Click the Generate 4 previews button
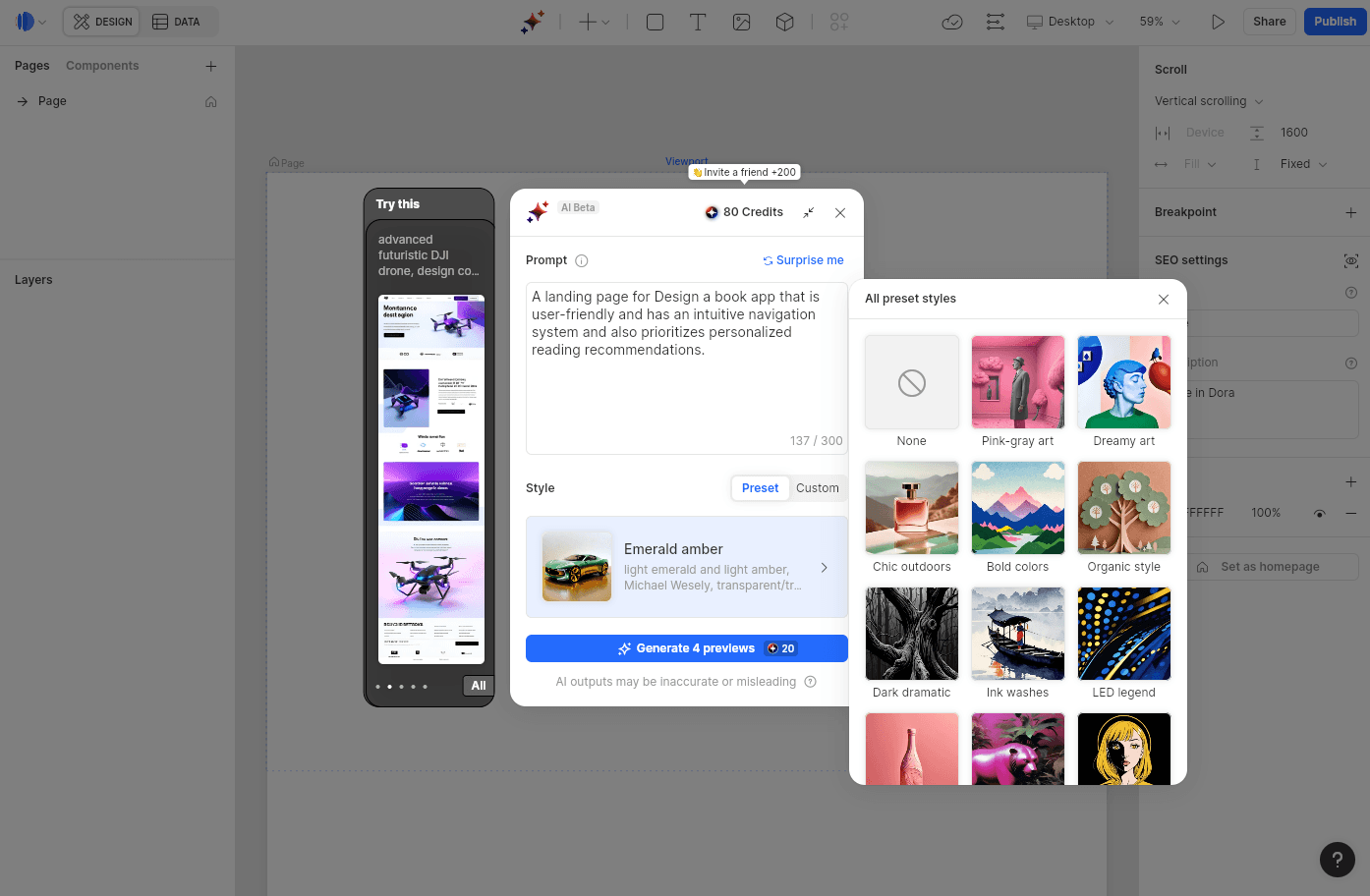The width and height of the screenshot is (1370, 896). point(686,648)
